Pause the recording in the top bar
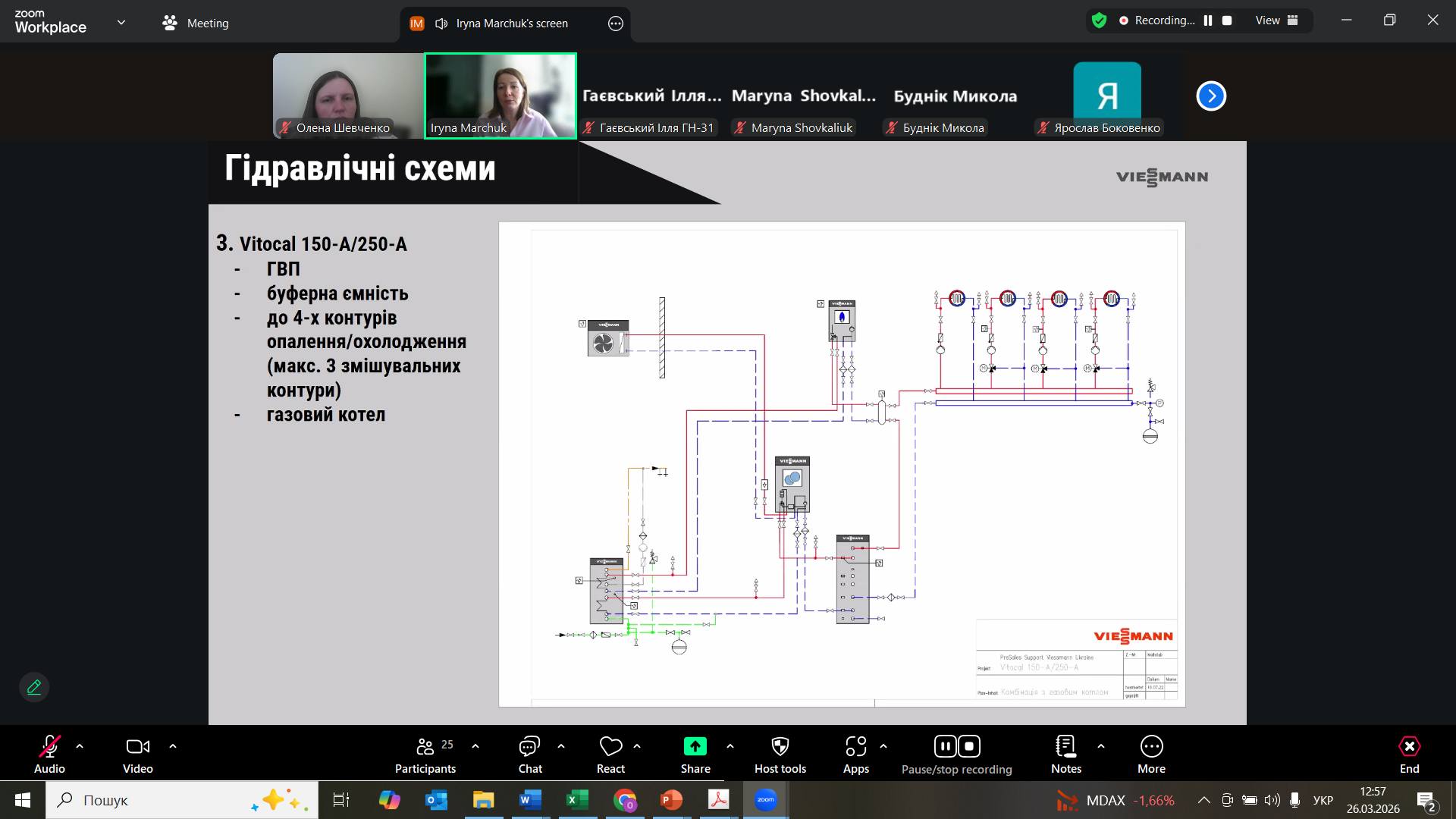1456x819 pixels. pos(1208,20)
